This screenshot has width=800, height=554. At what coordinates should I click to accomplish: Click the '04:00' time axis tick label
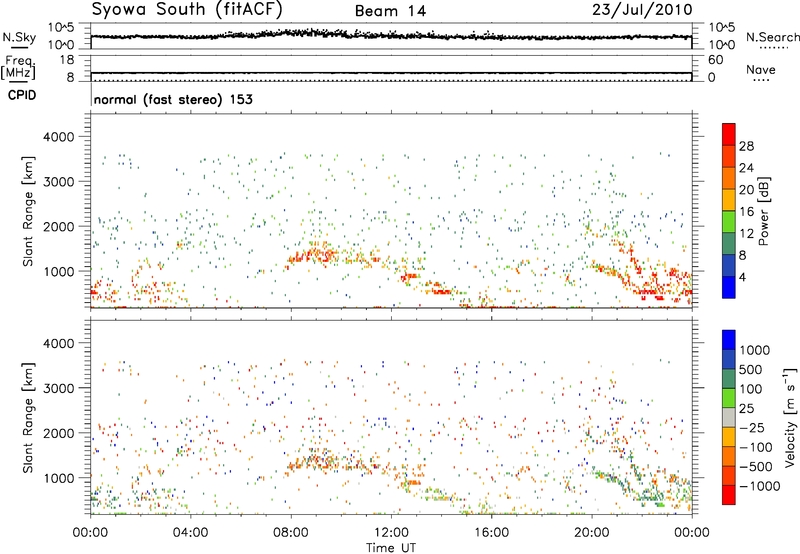191,533
